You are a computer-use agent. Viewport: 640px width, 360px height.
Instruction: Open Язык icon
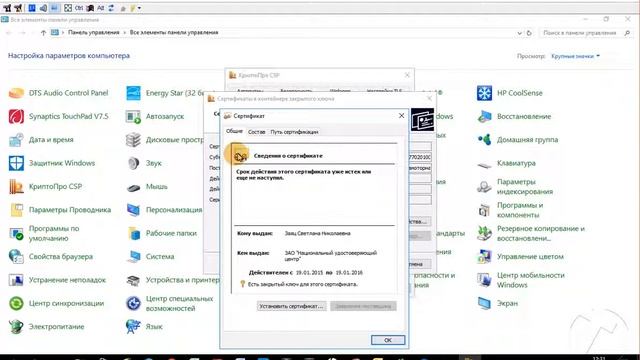pyautogui.click(x=133, y=327)
